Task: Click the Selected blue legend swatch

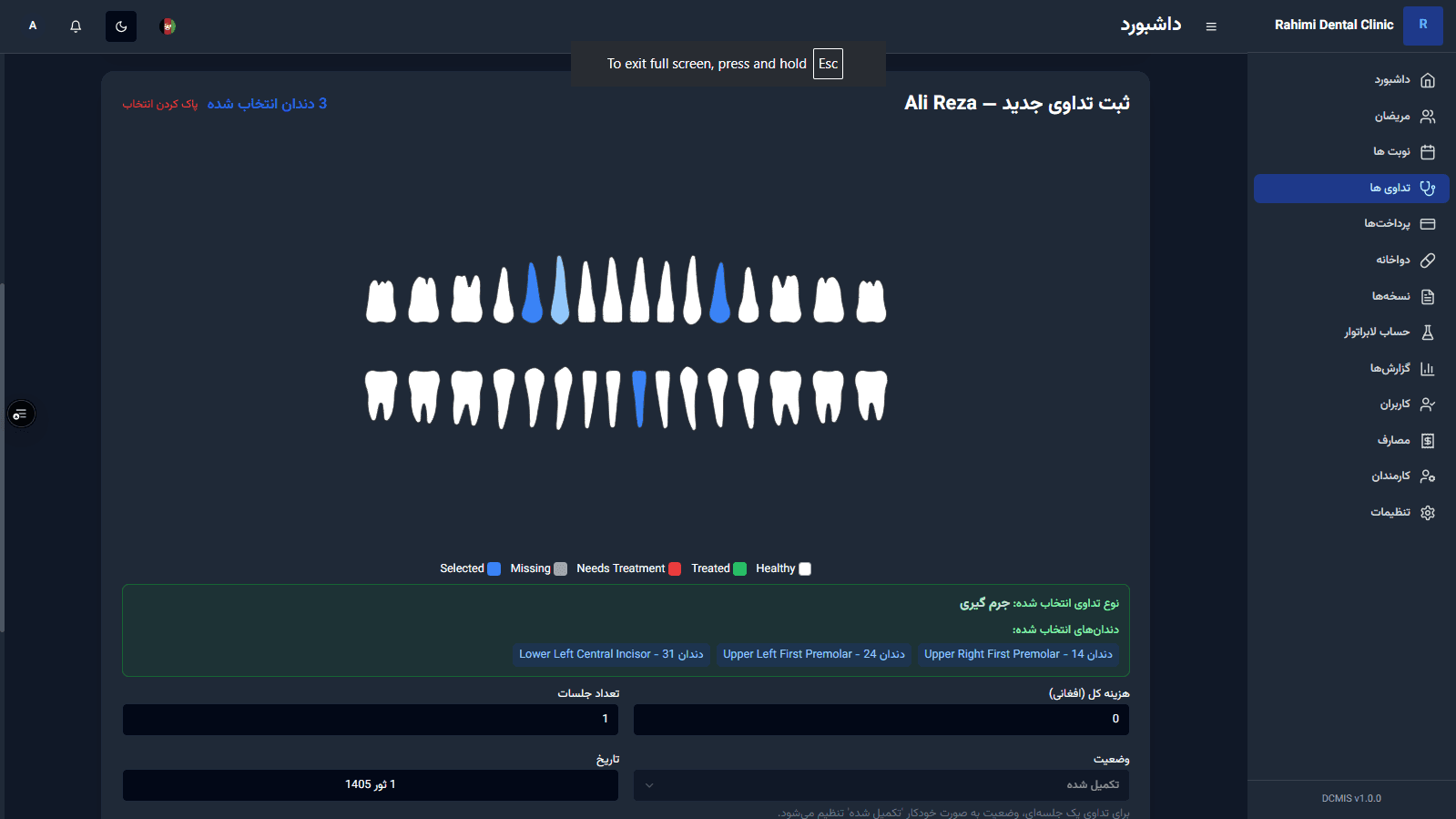Action: tap(494, 568)
